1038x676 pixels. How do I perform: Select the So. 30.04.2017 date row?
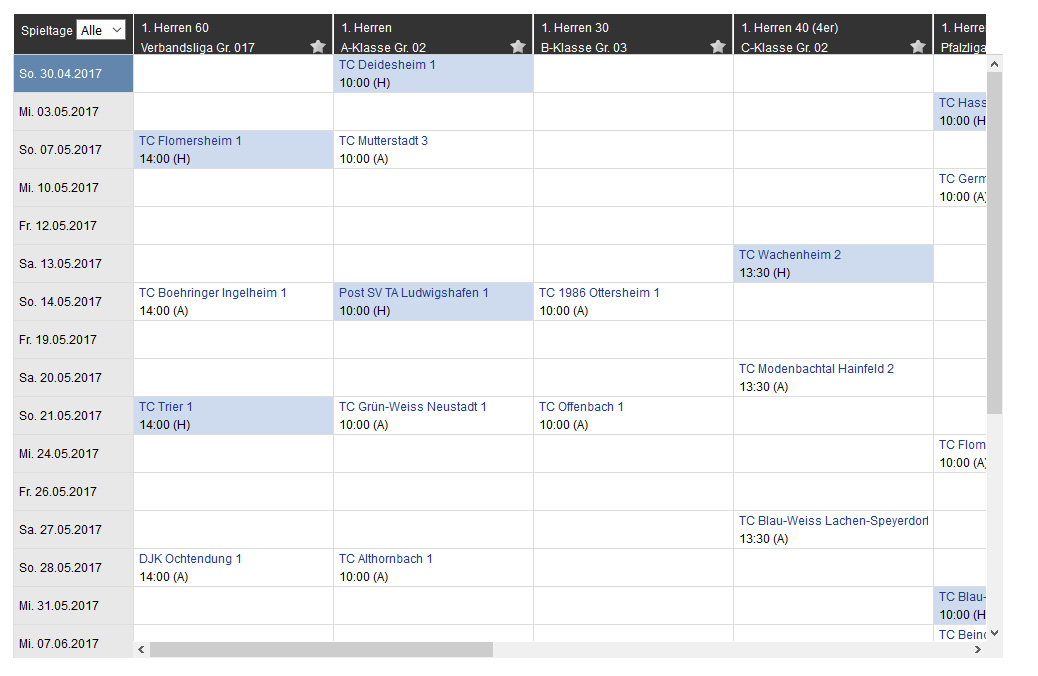[73, 73]
